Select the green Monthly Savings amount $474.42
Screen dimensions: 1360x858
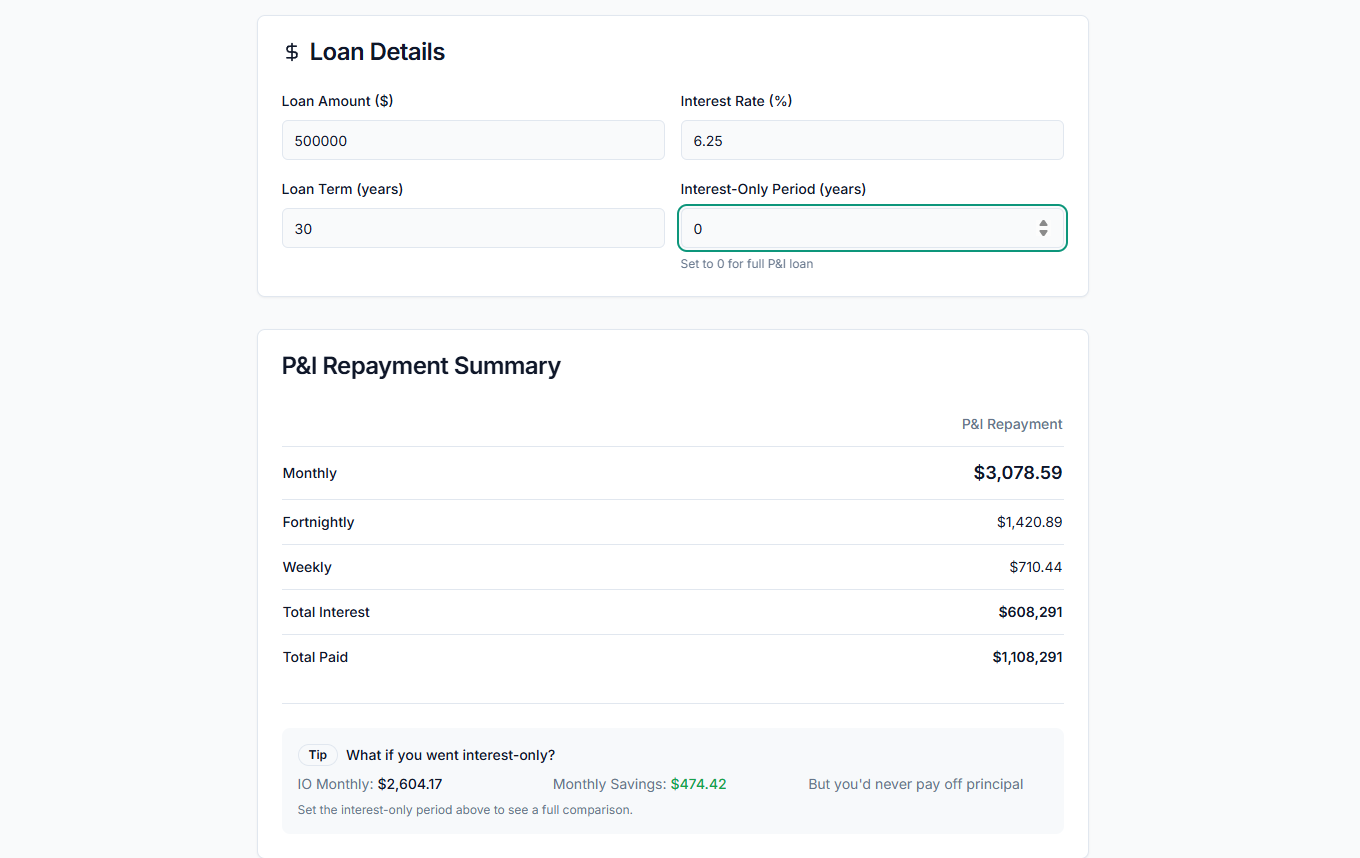tap(698, 784)
